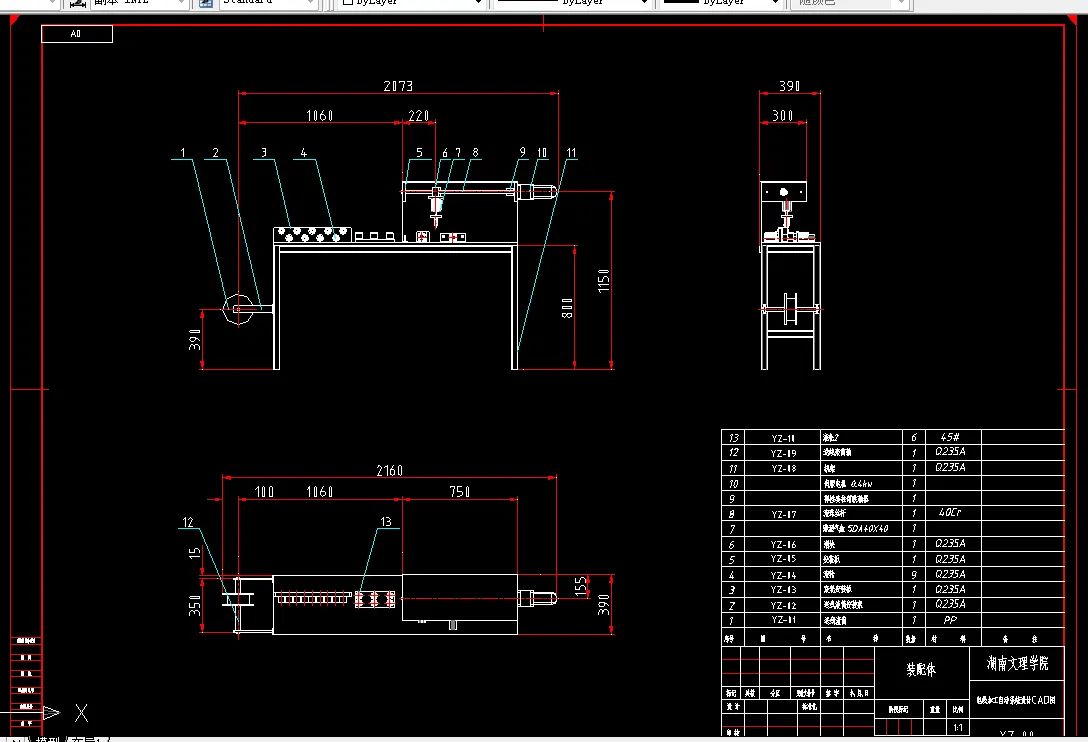The image size is (1088, 742).
Task: Select the 40Cr material cell
Action: coord(953,513)
